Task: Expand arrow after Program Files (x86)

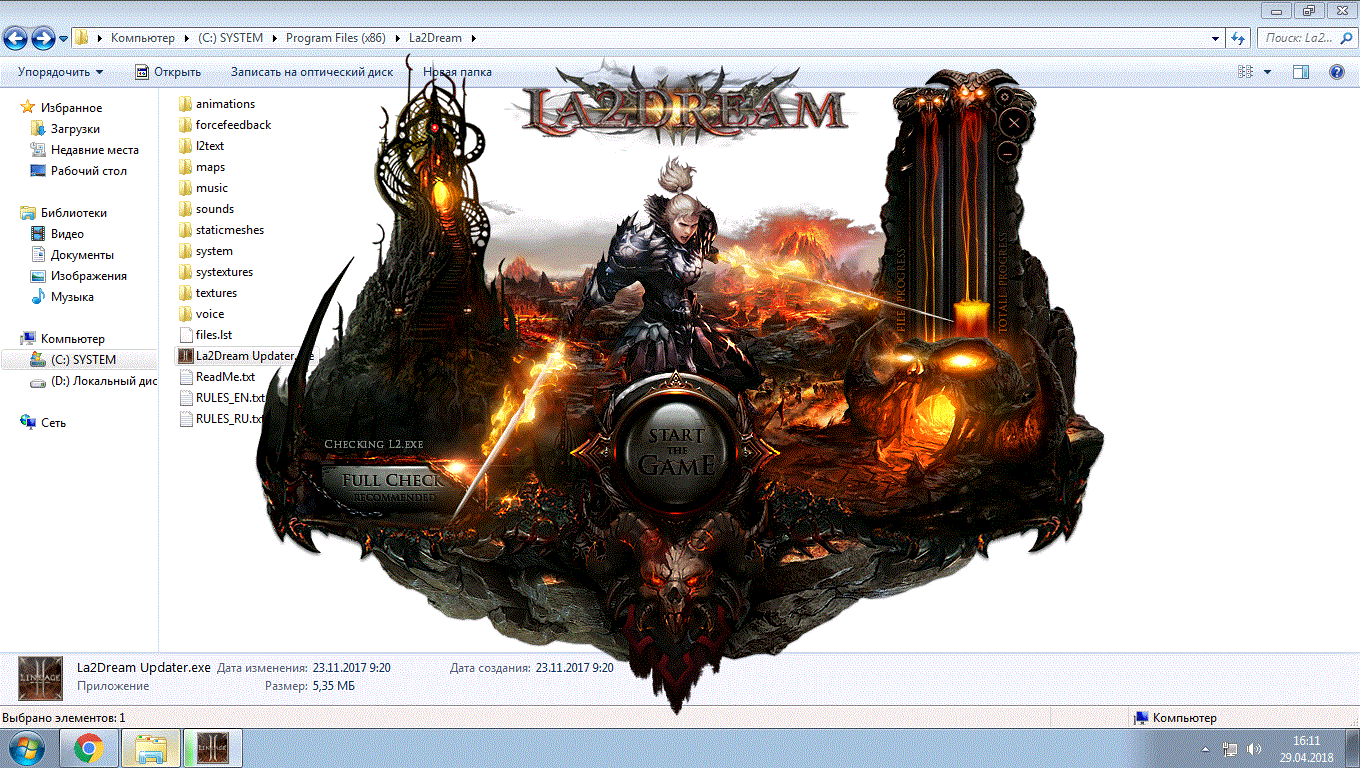Action: click(396, 38)
